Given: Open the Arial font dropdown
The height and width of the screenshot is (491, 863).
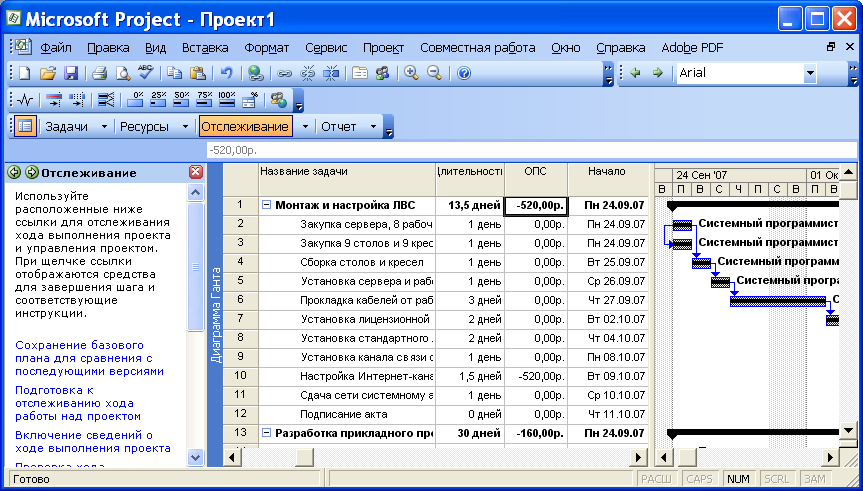Looking at the screenshot, I should pos(810,73).
